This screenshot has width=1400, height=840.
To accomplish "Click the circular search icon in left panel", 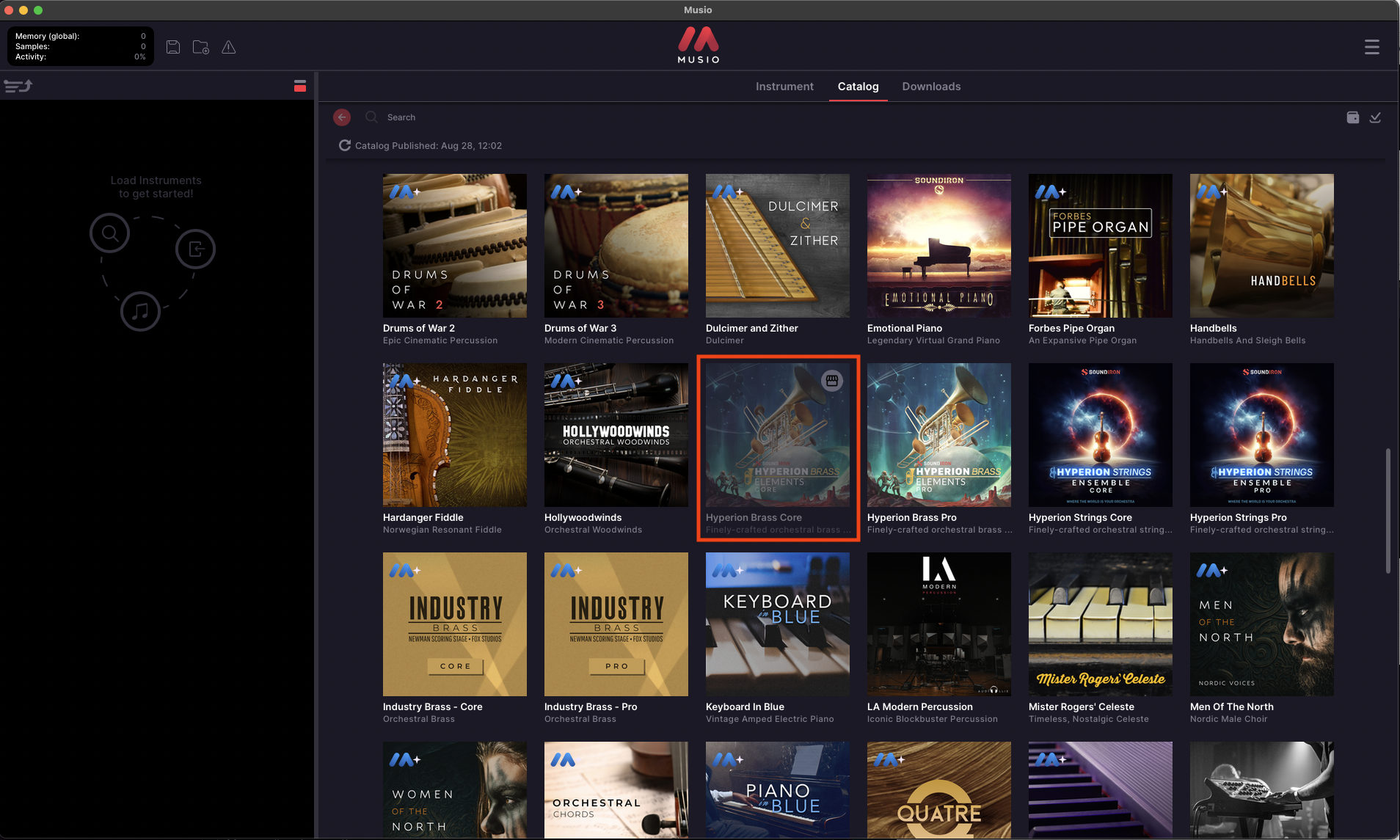I will (110, 233).
